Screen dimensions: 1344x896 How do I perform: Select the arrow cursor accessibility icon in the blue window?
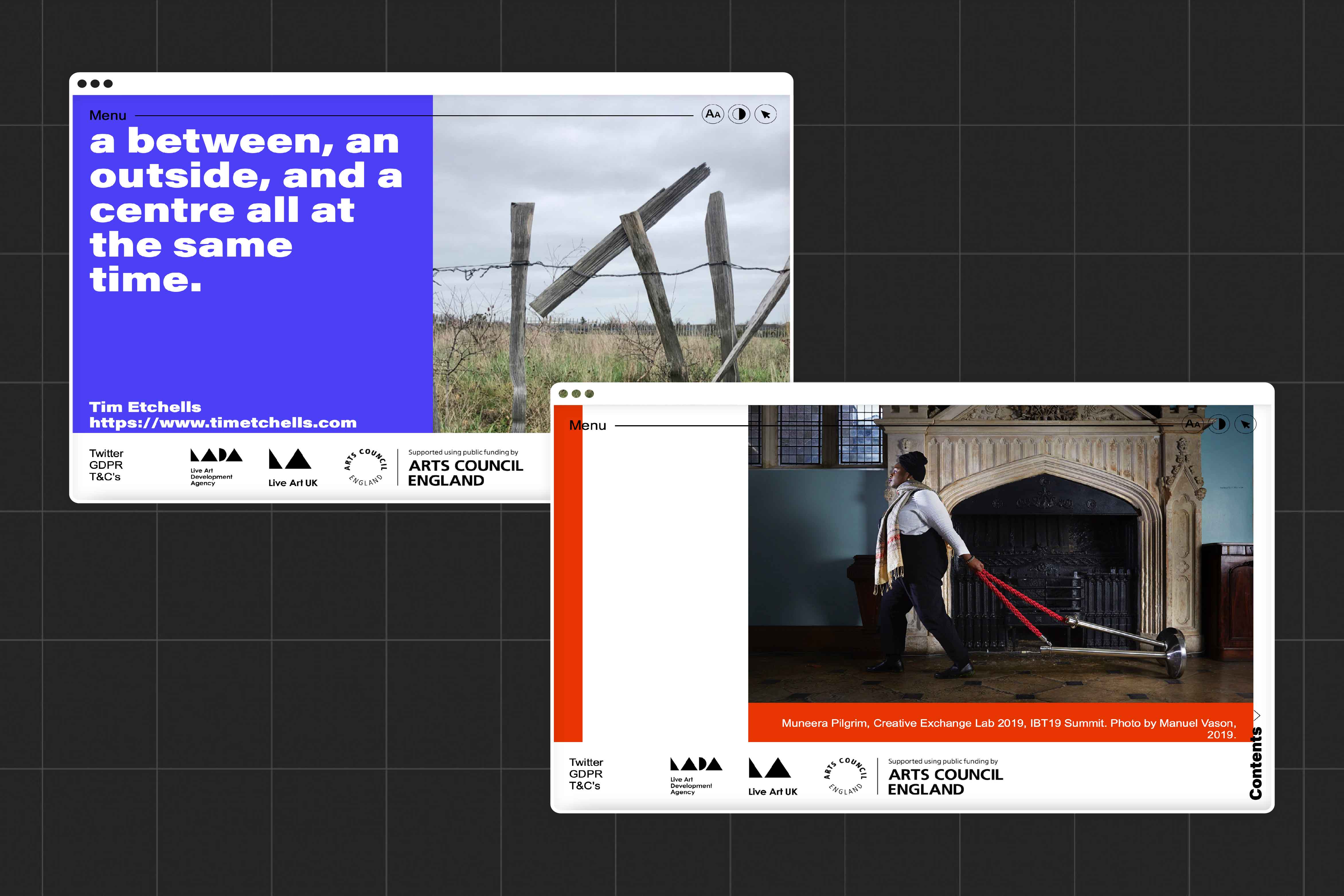[x=765, y=114]
